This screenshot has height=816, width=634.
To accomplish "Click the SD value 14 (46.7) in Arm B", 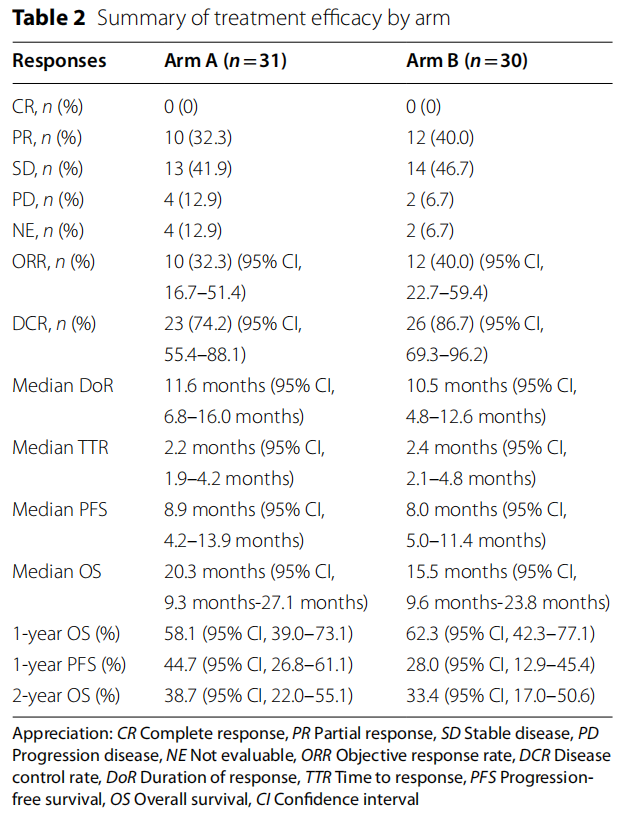I will pyautogui.click(x=442, y=168).
